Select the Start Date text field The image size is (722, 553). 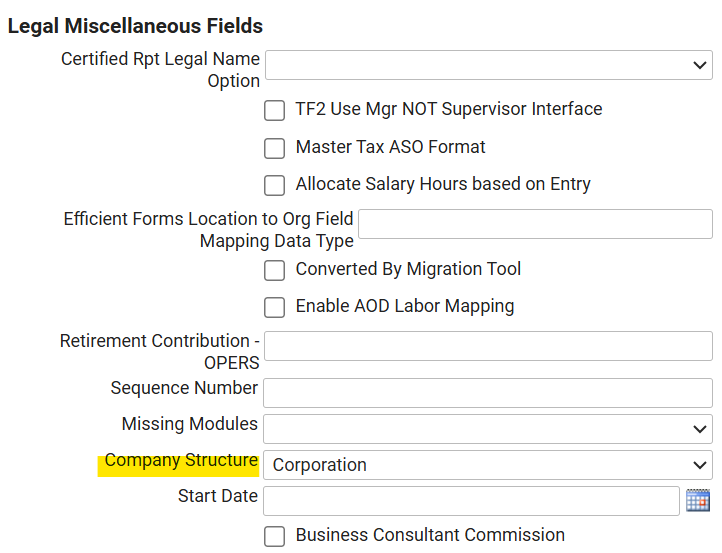click(471, 500)
